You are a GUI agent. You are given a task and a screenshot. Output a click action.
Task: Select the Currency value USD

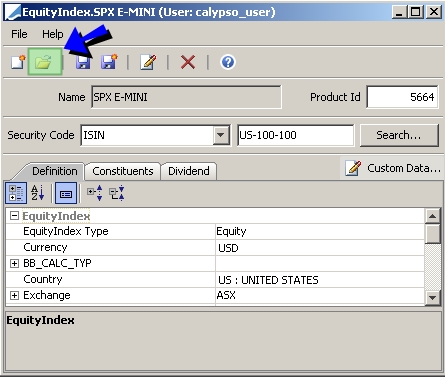pos(320,248)
